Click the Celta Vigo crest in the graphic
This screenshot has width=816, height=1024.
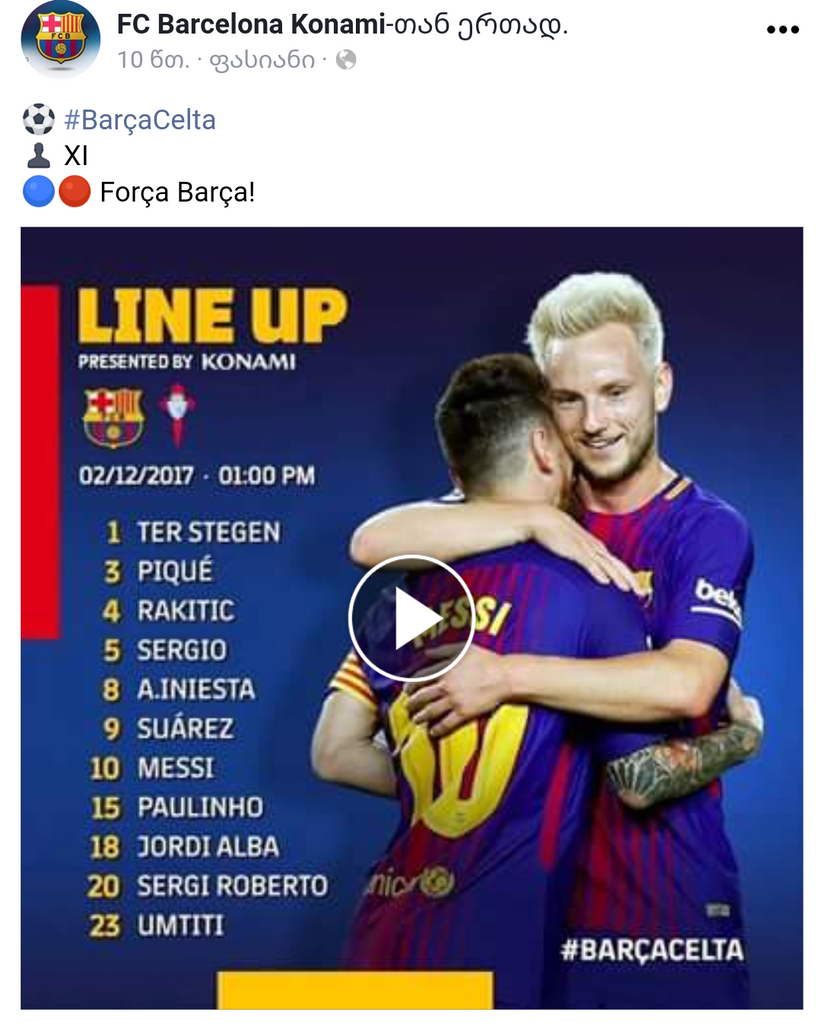177,417
